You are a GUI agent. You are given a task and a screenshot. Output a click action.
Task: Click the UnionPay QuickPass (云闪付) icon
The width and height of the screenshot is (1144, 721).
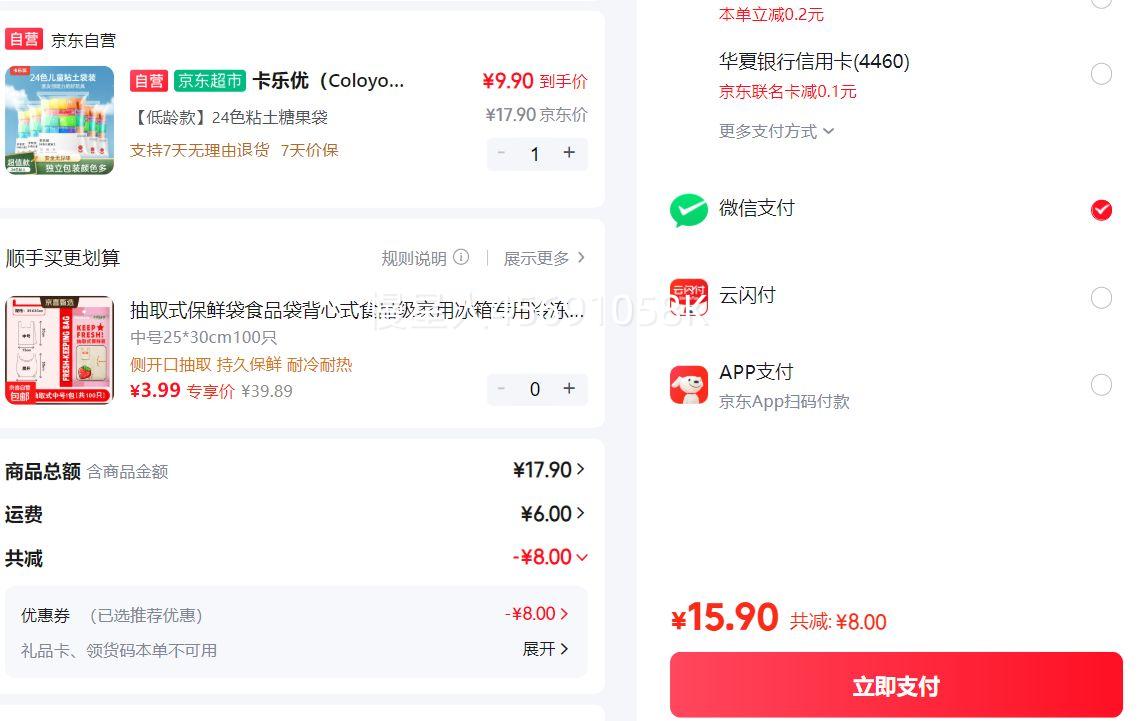pos(689,297)
